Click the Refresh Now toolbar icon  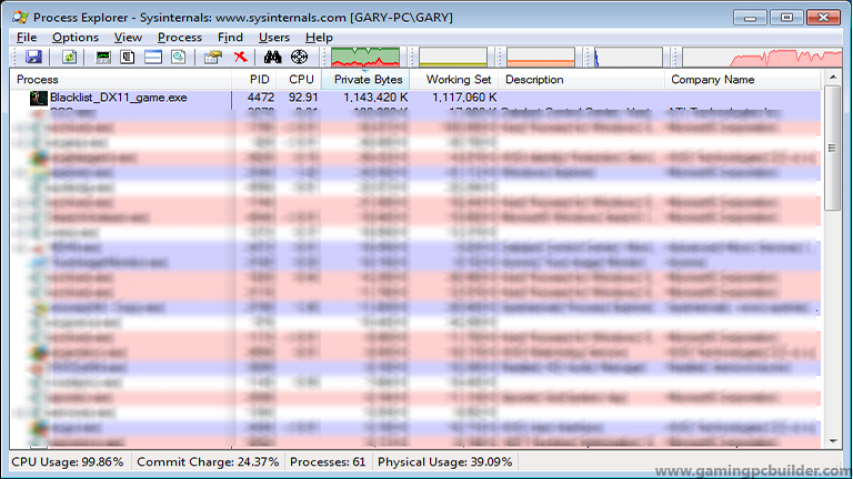(69, 57)
